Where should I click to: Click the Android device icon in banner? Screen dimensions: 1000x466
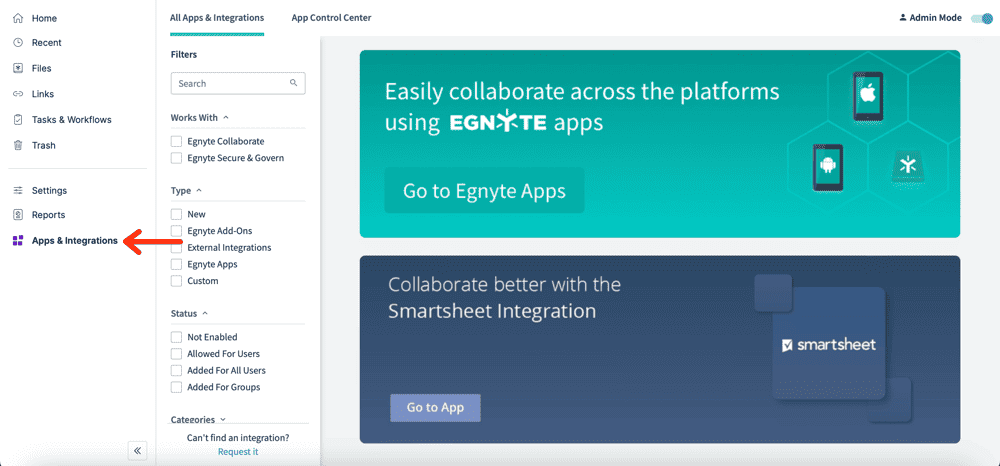pos(827,168)
